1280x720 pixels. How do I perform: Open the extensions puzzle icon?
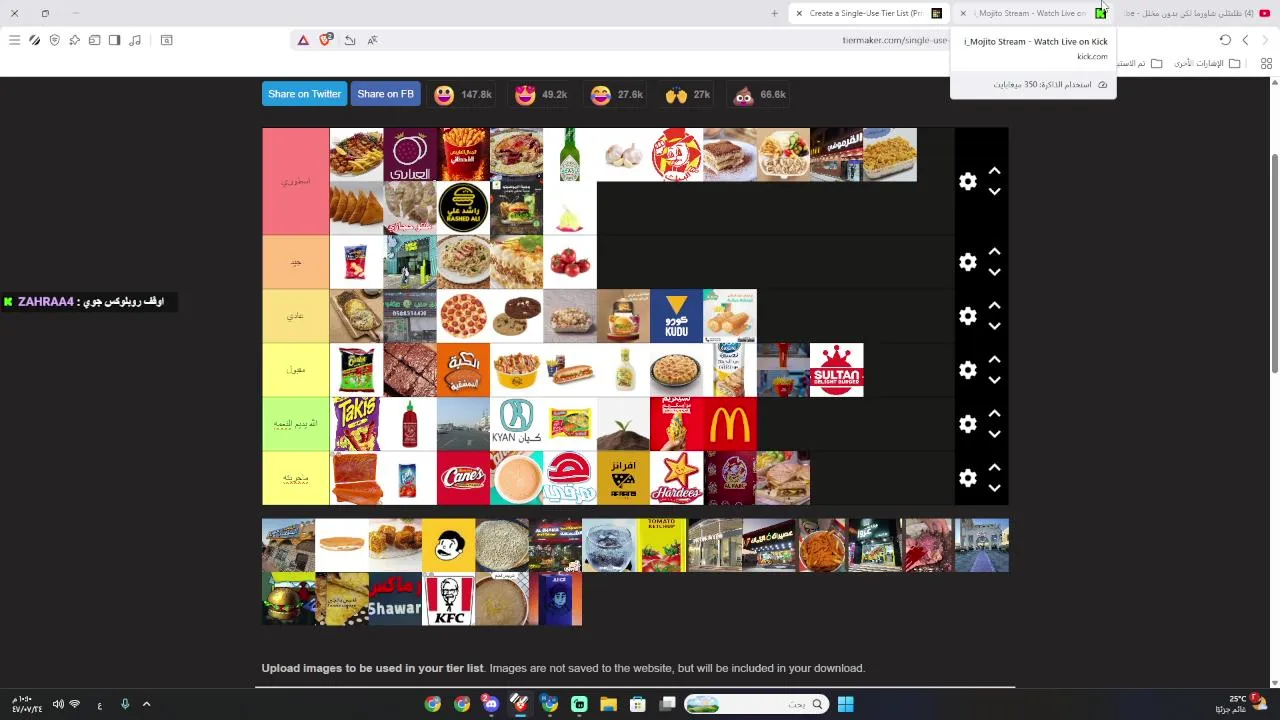coord(74,40)
